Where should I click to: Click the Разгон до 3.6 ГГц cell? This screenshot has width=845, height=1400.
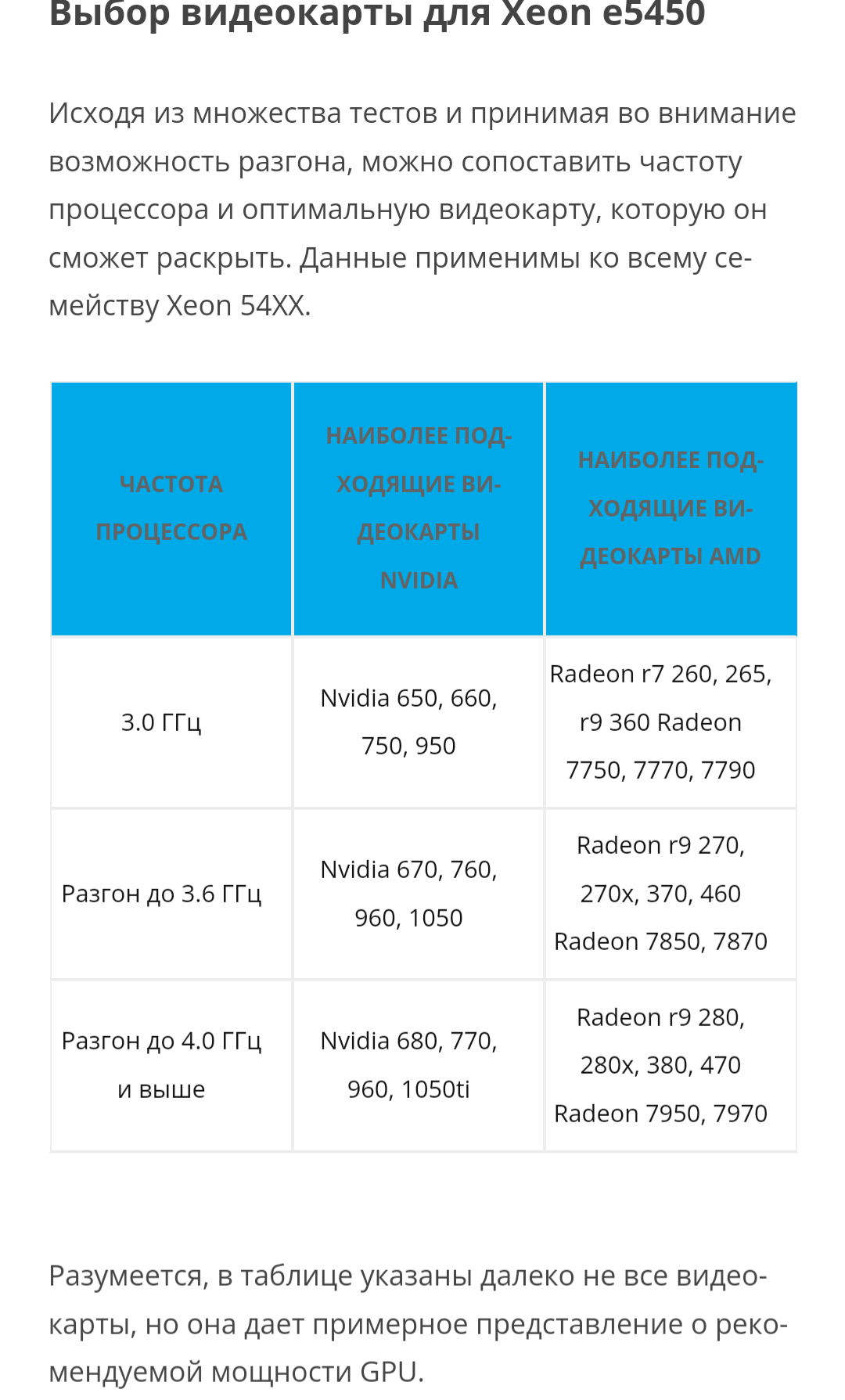[x=171, y=894]
